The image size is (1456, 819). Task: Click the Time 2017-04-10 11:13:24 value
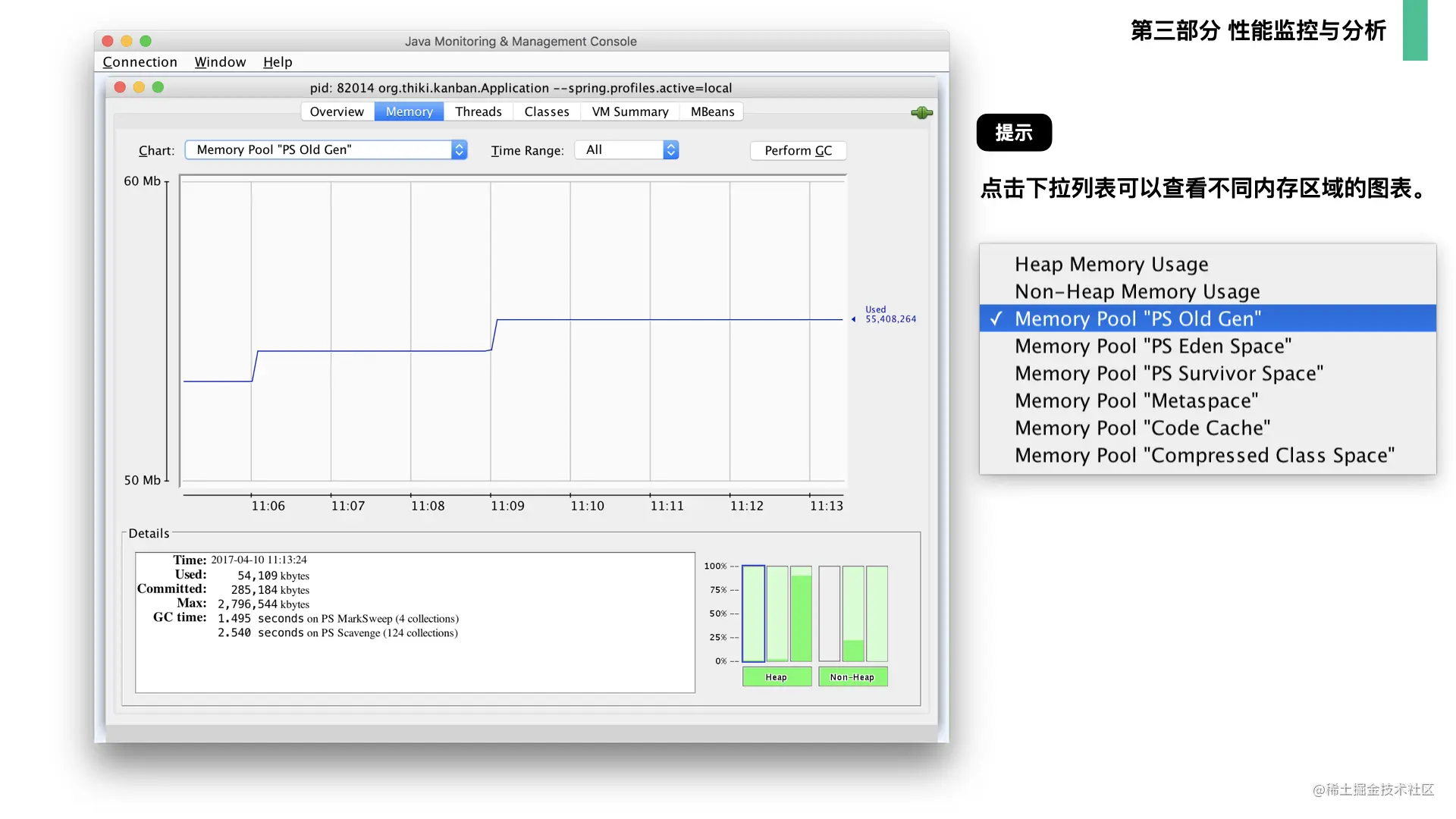click(259, 560)
